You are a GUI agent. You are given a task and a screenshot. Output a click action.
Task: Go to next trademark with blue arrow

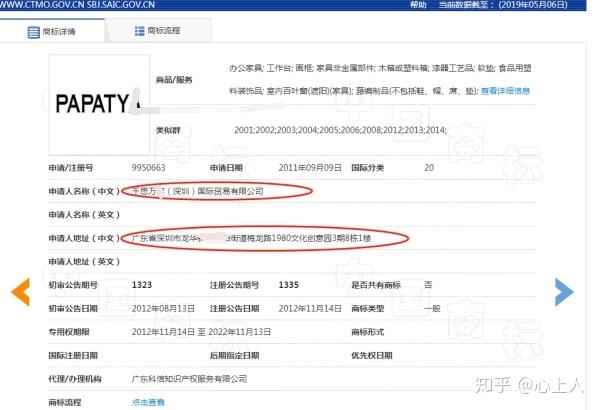coord(564,292)
